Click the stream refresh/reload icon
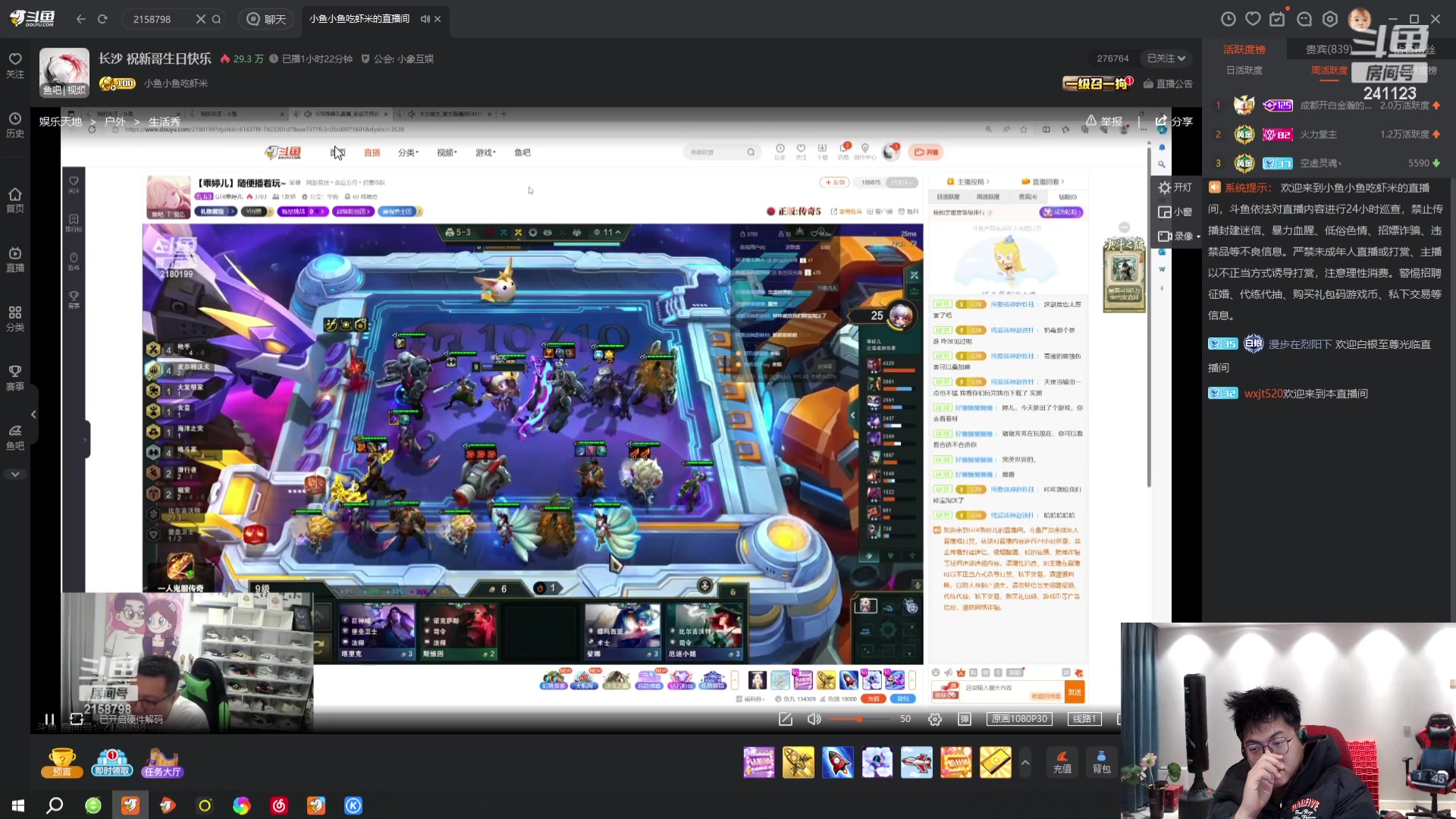This screenshot has height=819, width=1456. (77, 719)
